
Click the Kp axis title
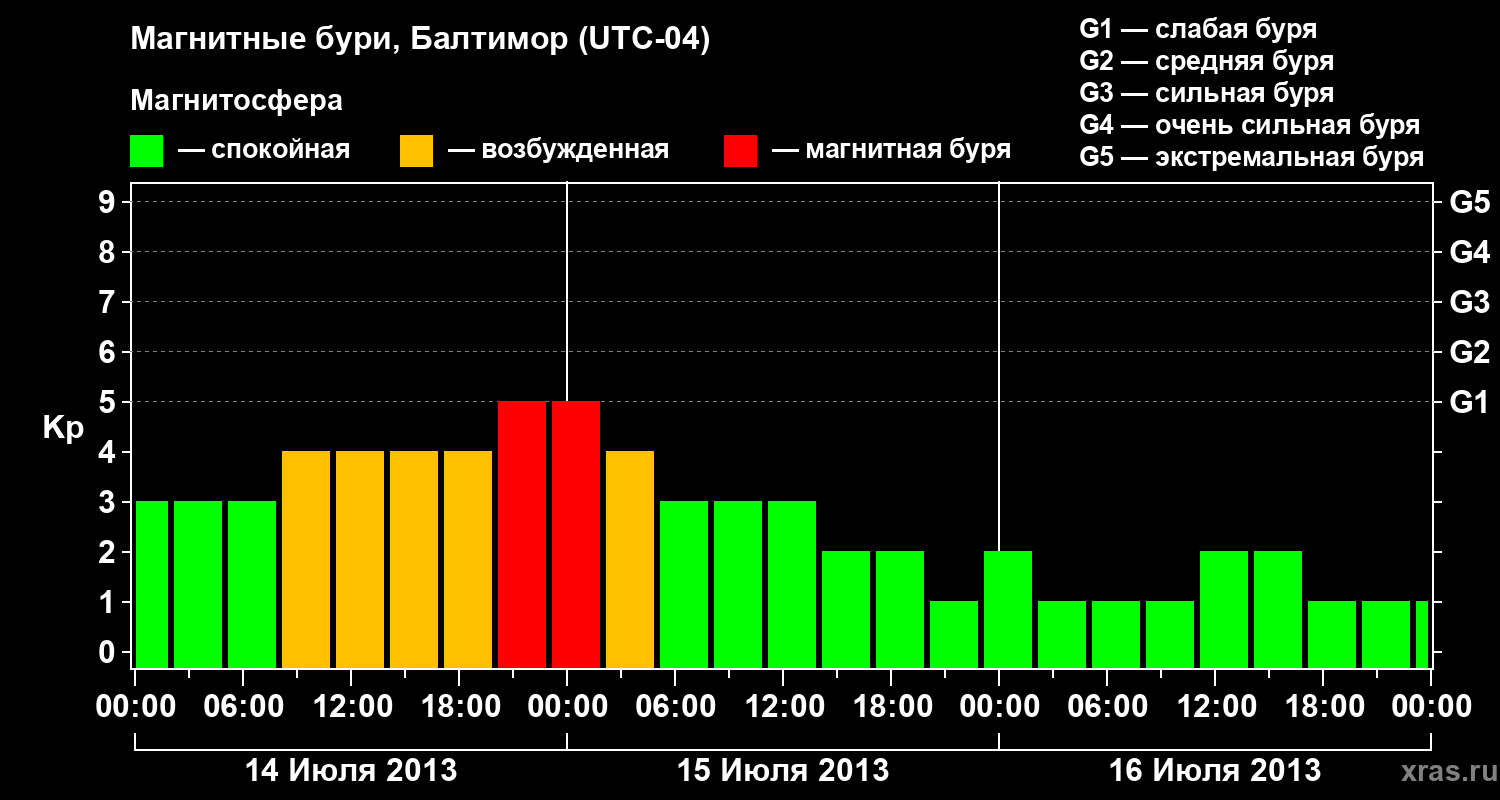pyautogui.click(x=64, y=428)
